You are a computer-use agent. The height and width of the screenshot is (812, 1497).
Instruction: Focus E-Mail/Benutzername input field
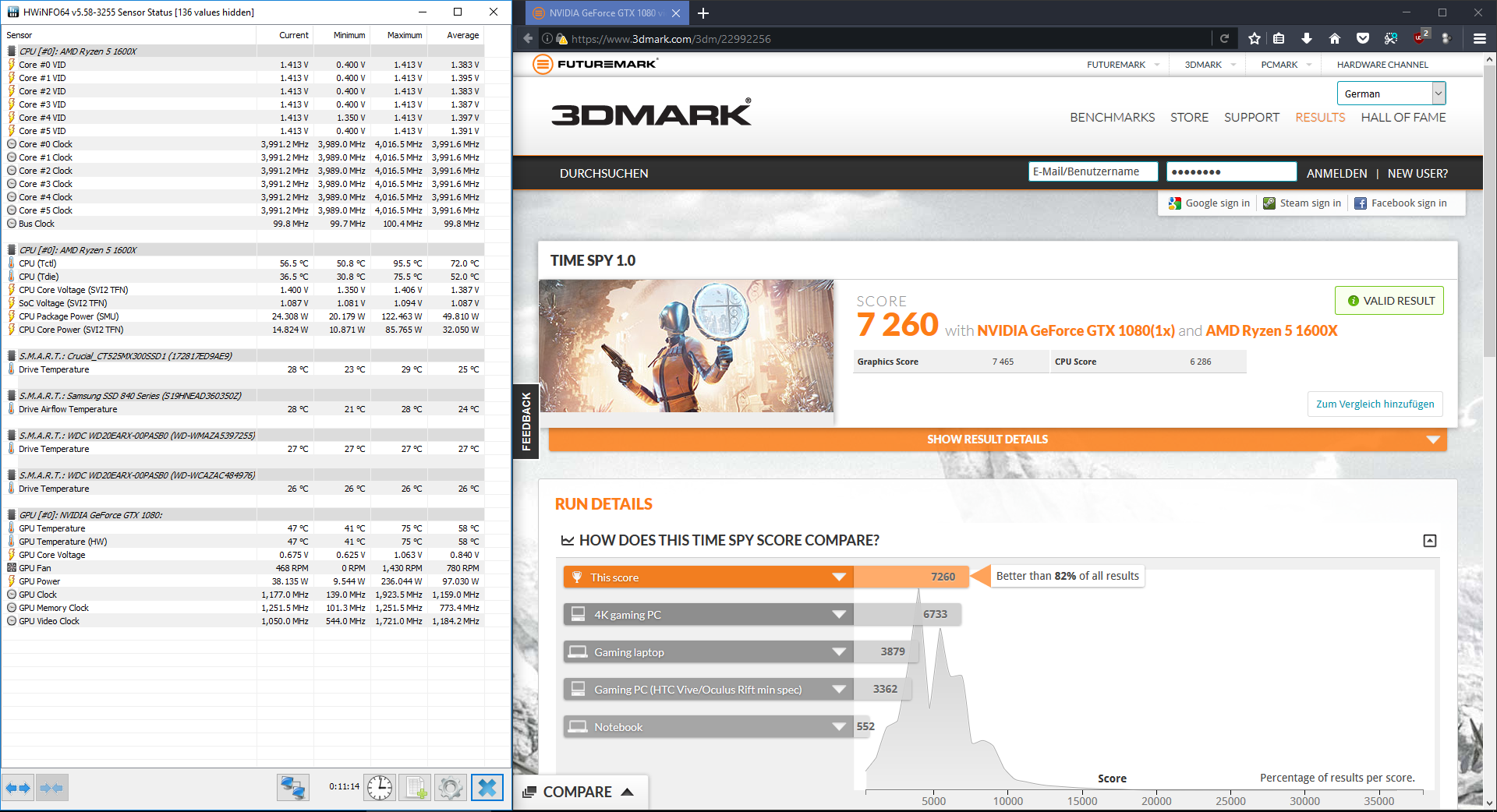click(x=1093, y=171)
